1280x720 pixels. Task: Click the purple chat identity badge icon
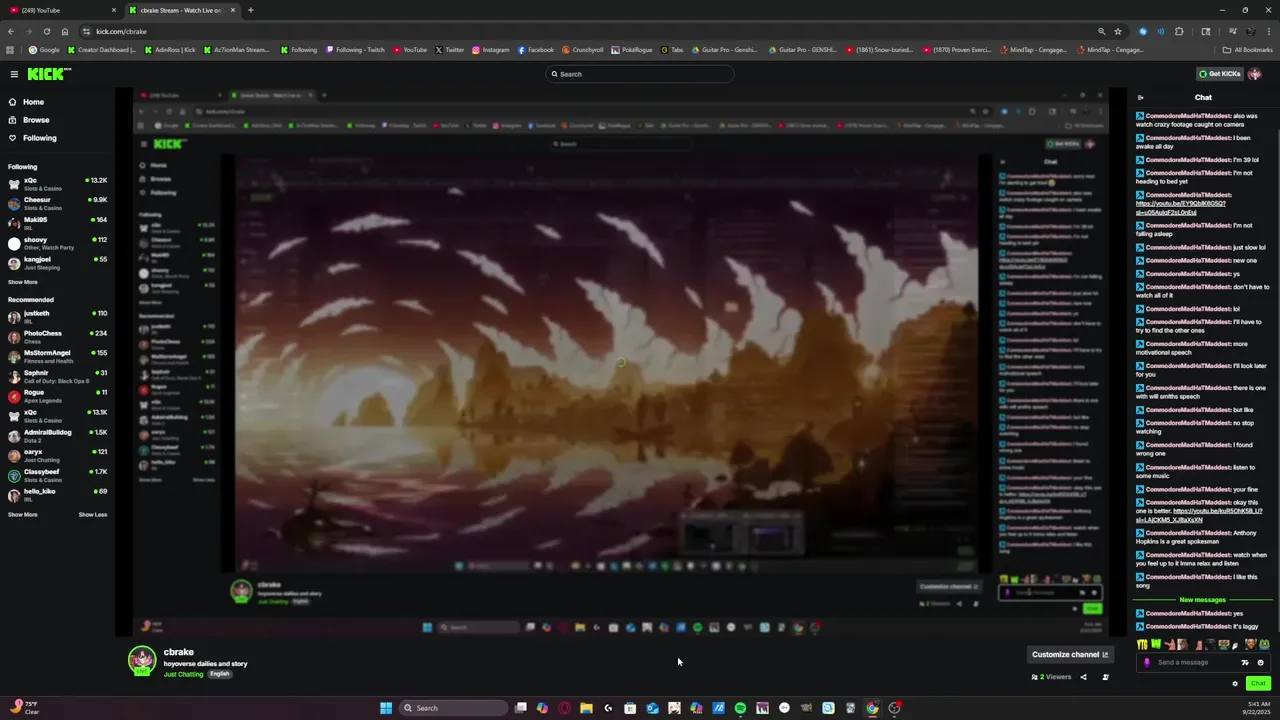(1147, 662)
